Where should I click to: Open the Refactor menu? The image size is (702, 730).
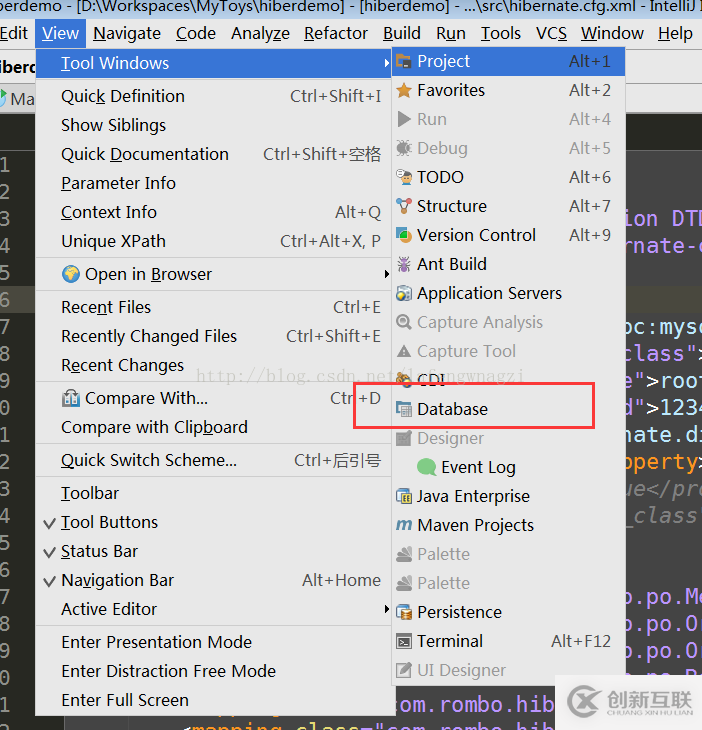[336, 33]
